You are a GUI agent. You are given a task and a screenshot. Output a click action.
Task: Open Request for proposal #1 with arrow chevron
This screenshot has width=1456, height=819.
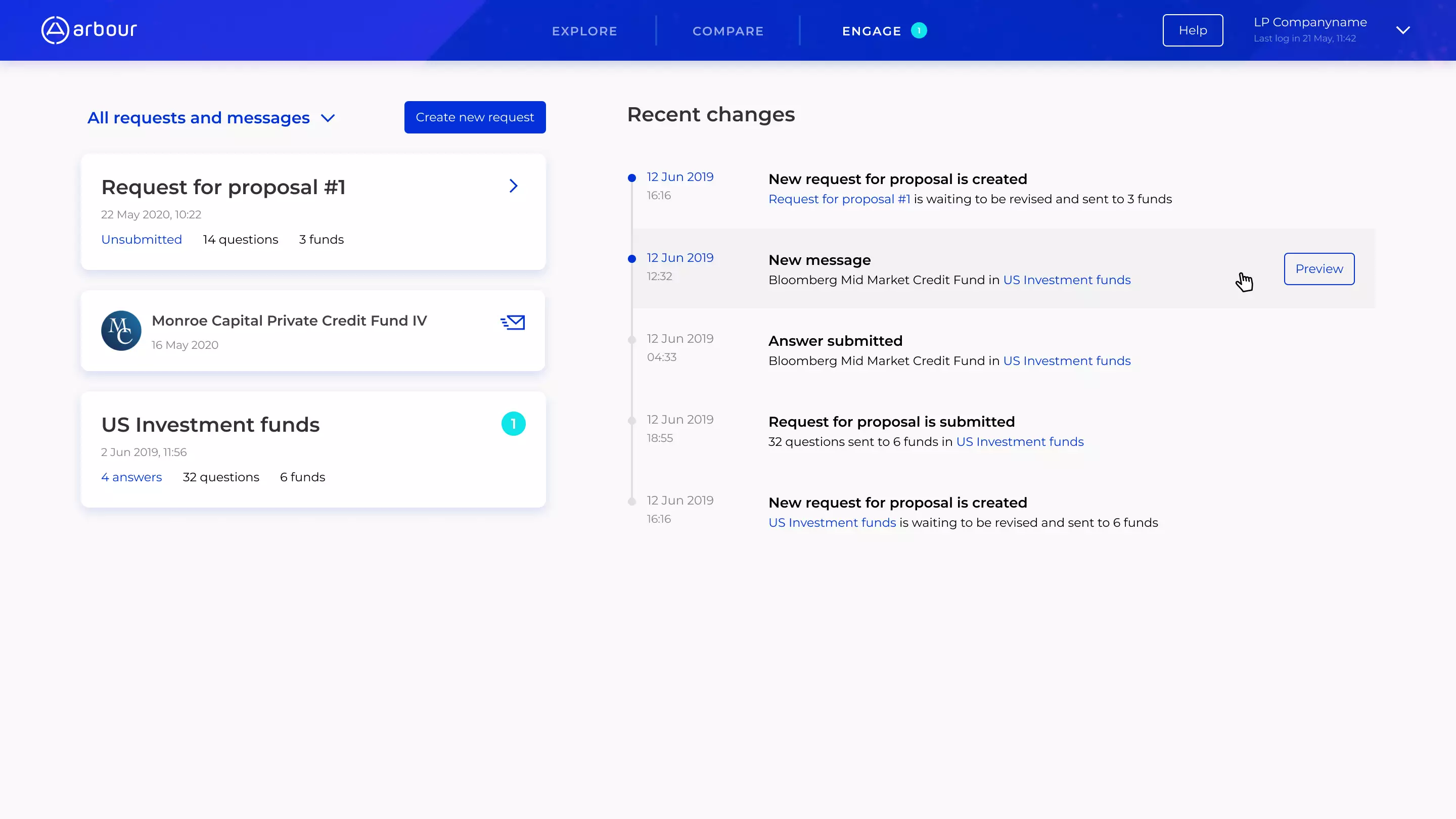513,186
